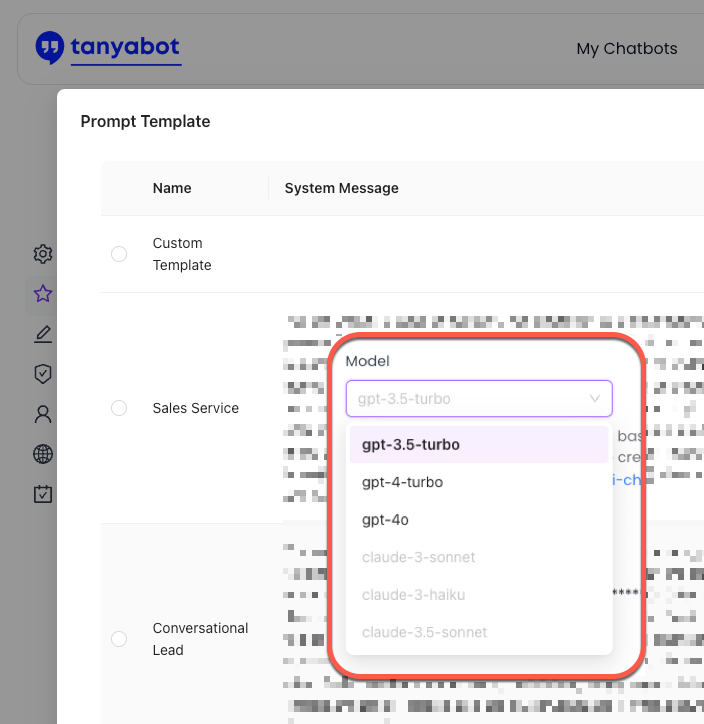Click the pencil edit sidebar icon
The height and width of the screenshot is (724, 704).
tap(42, 334)
